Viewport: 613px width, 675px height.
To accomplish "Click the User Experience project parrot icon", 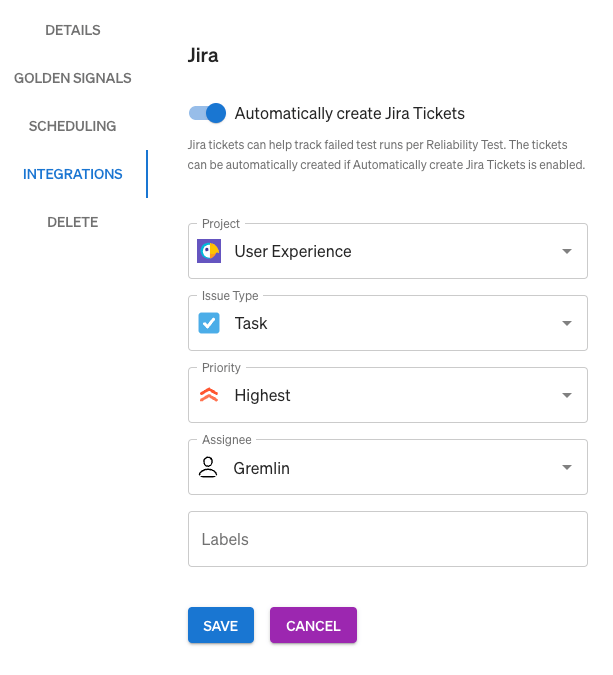I will tap(209, 251).
